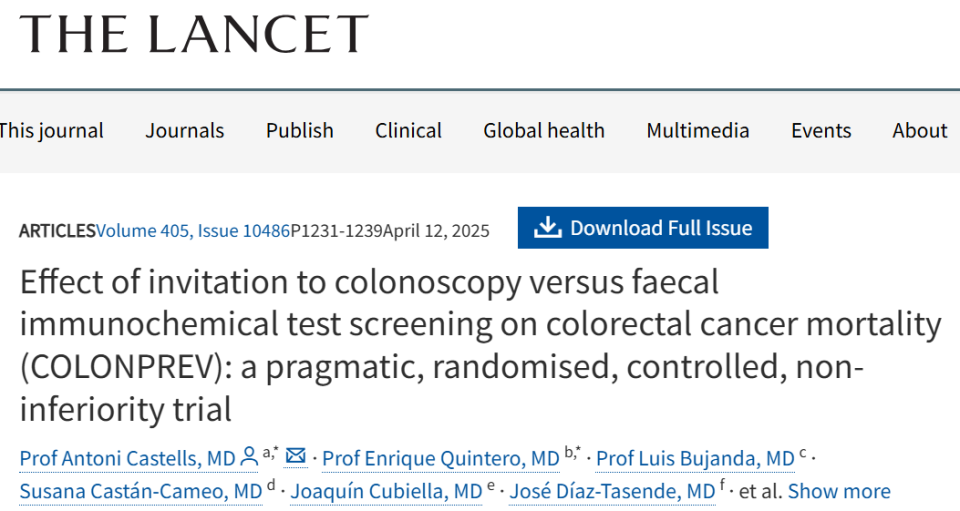Open the About menu

click(920, 131)
